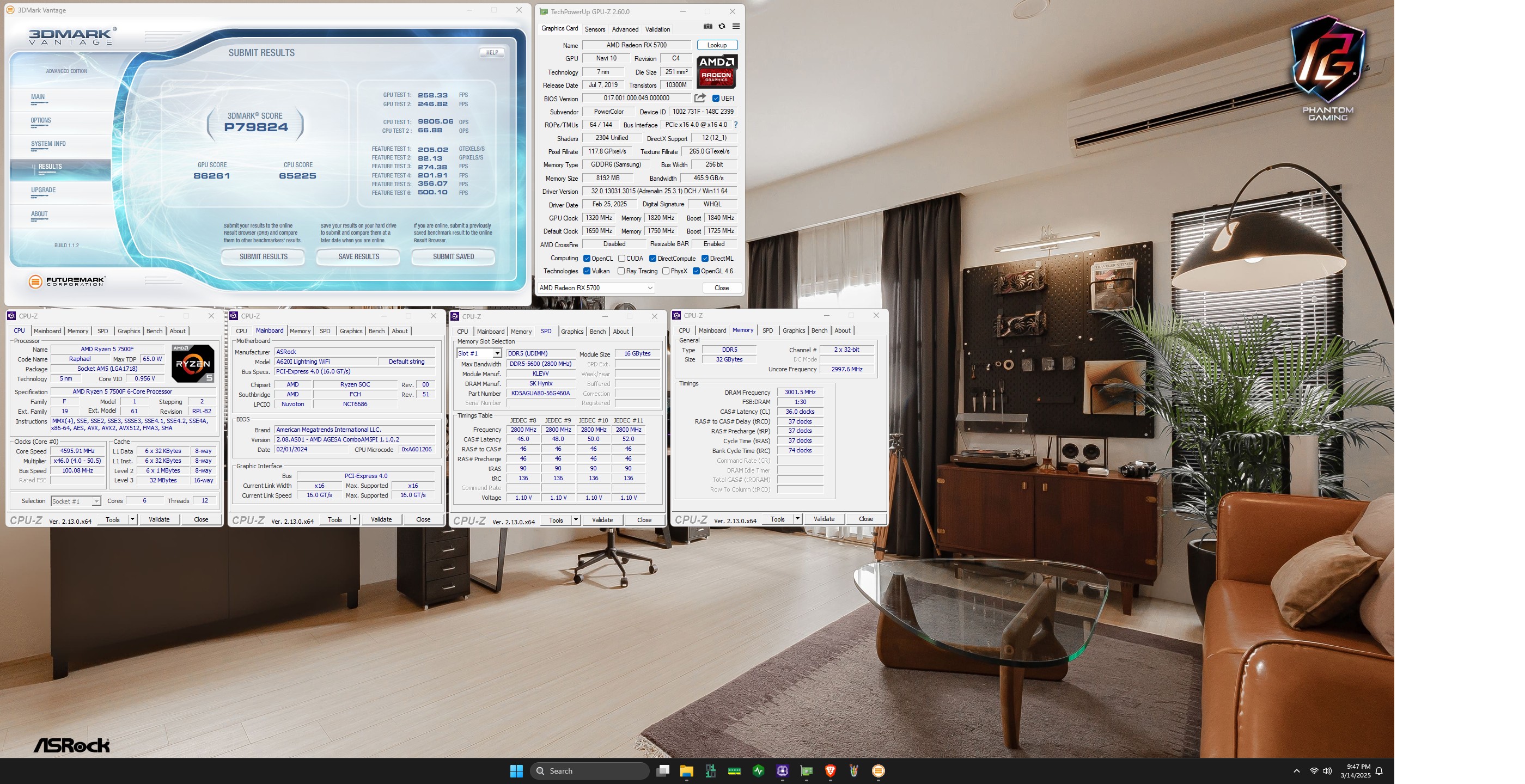Toggle the UEFI checkbox
The image size is (1525, 784).
coord(716,98)
